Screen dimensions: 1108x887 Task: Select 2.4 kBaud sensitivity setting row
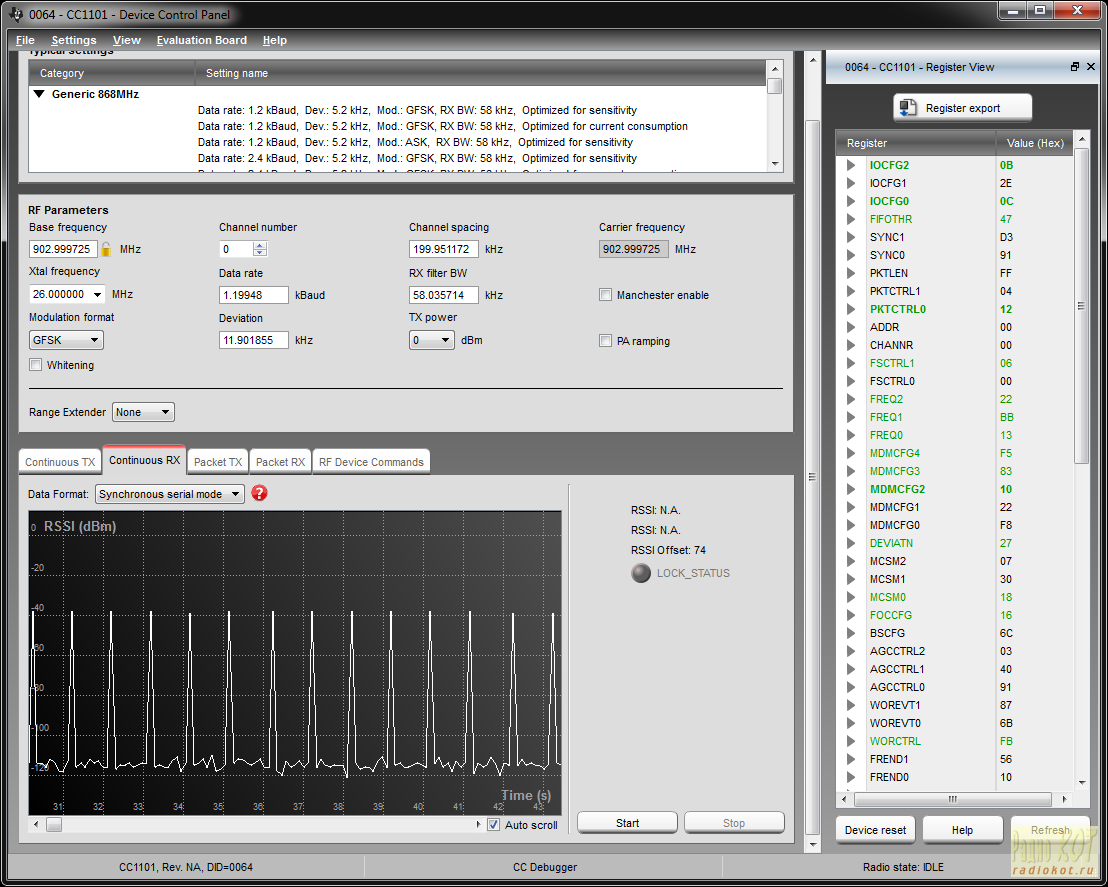[417, 158]
